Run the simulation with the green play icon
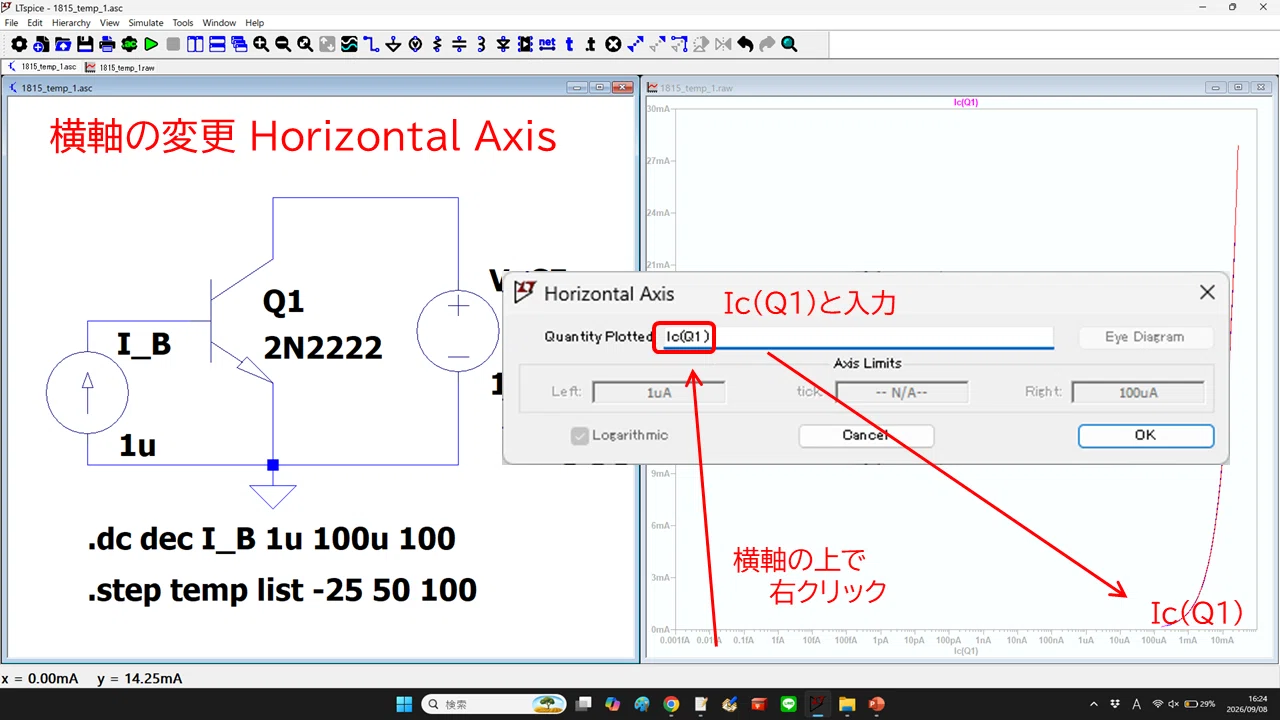This screenshot has width=1280, height=720. (x=150, y=44)
